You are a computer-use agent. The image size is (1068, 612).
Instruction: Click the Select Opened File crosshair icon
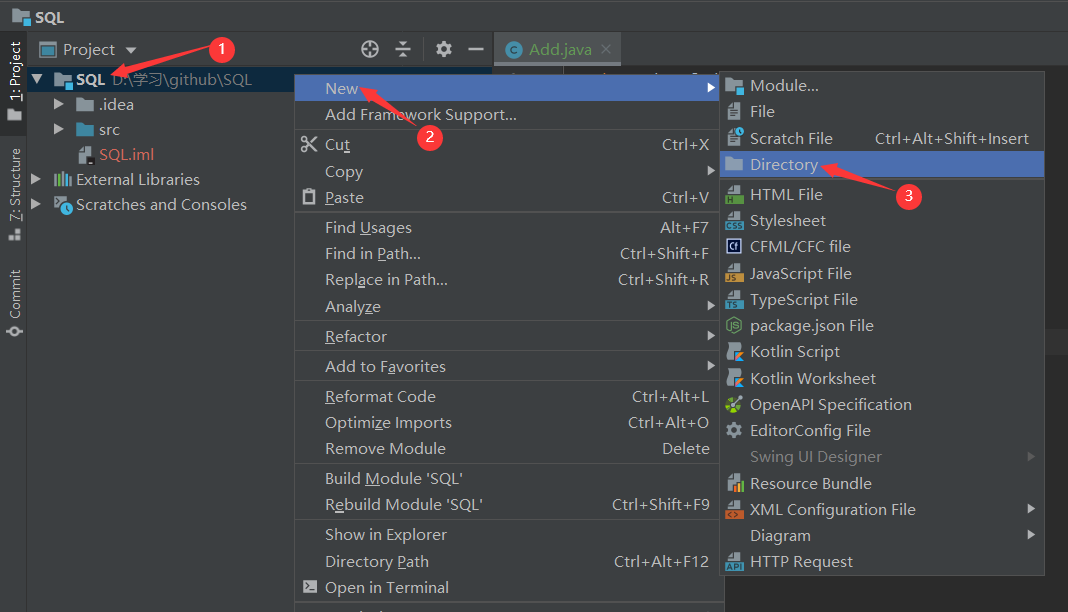[x=369, y=48]
